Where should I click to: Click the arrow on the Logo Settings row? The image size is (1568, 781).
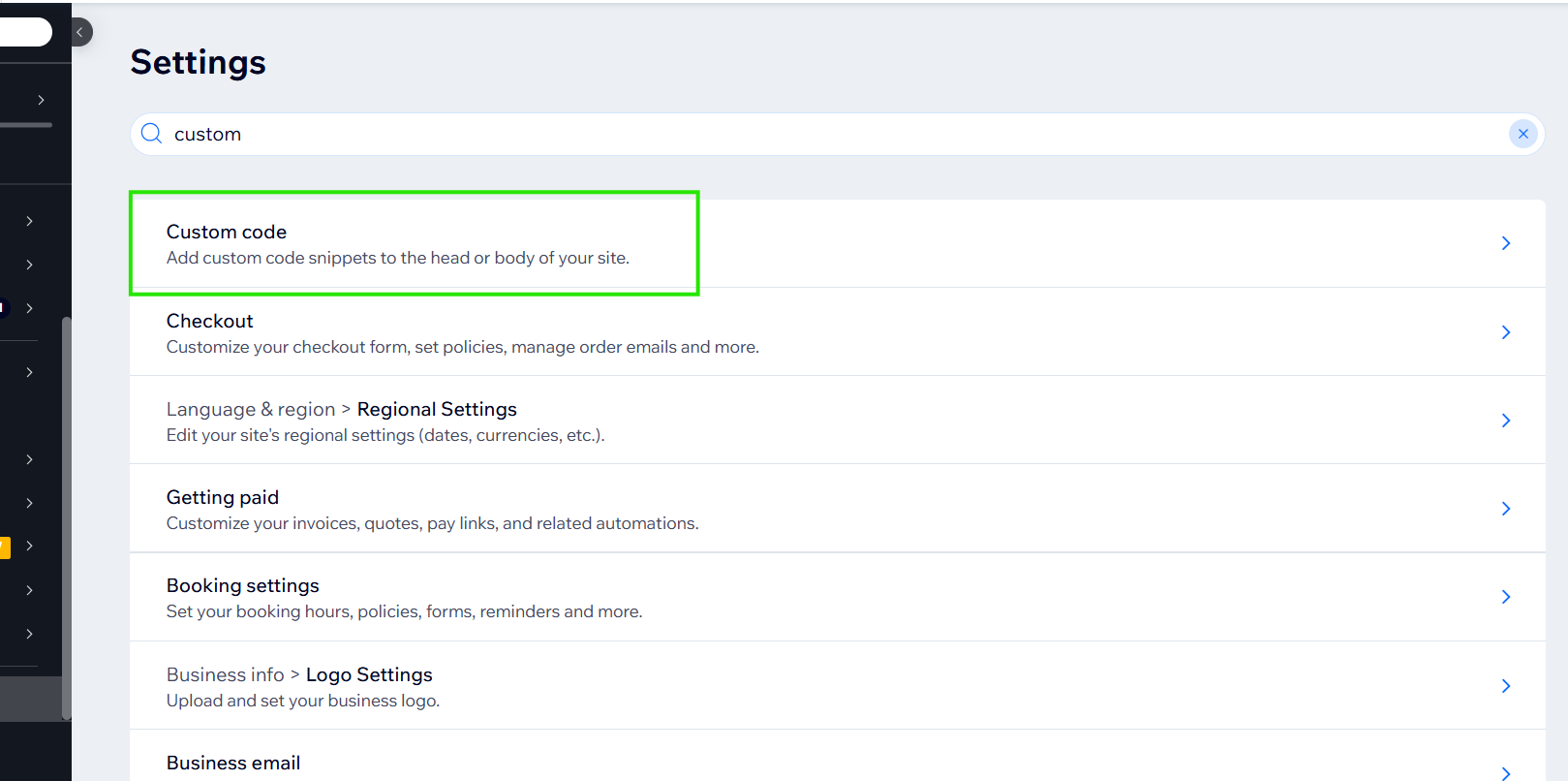click(1505, 686)
